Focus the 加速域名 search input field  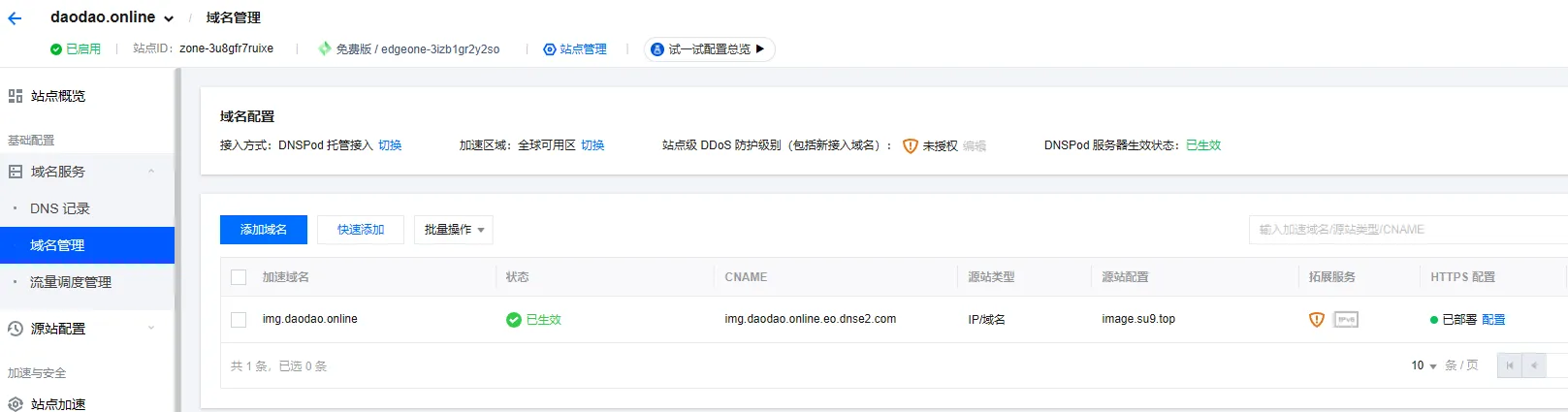1408,230
